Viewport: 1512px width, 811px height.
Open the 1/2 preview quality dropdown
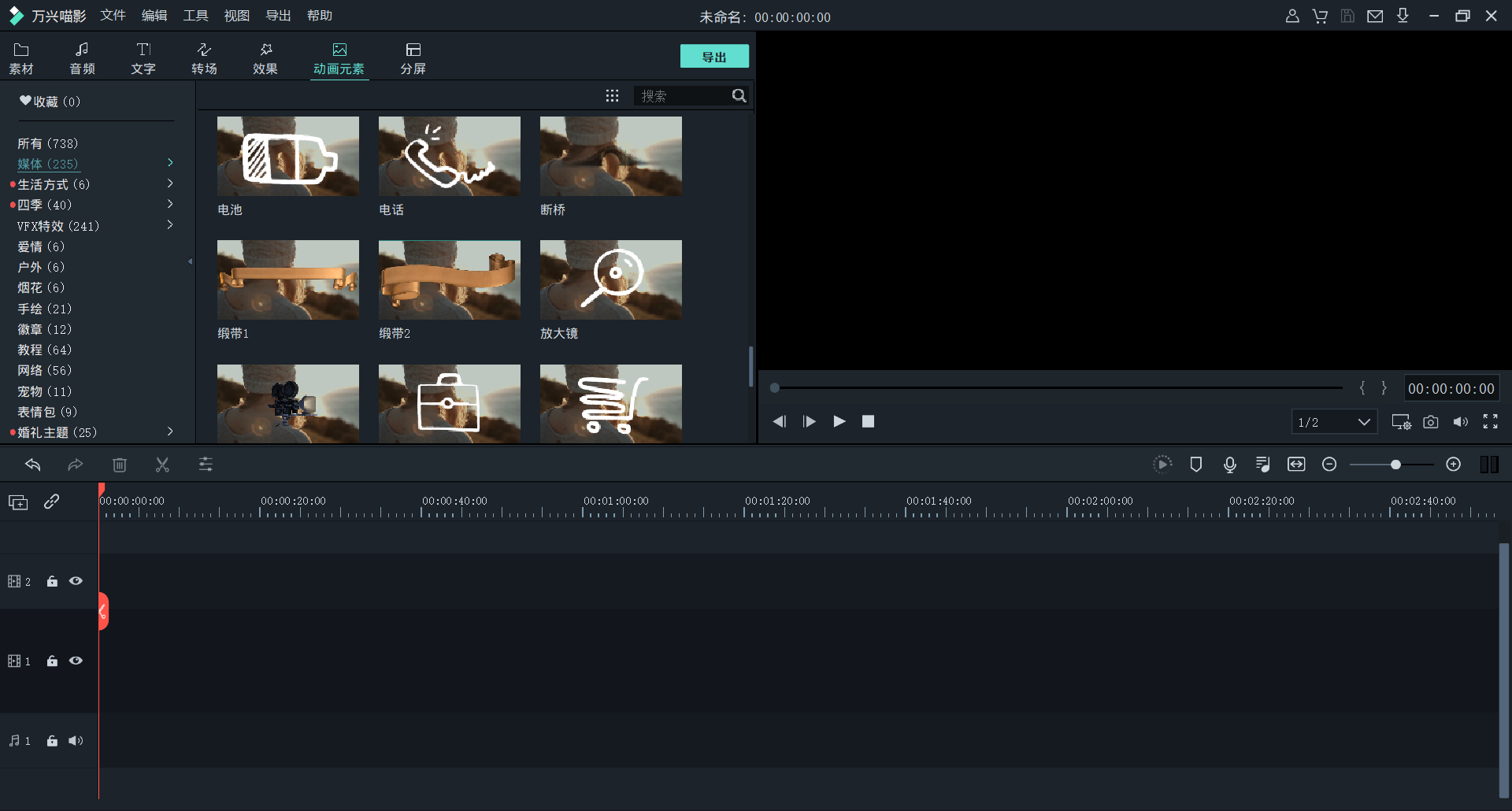[1333, 422]
